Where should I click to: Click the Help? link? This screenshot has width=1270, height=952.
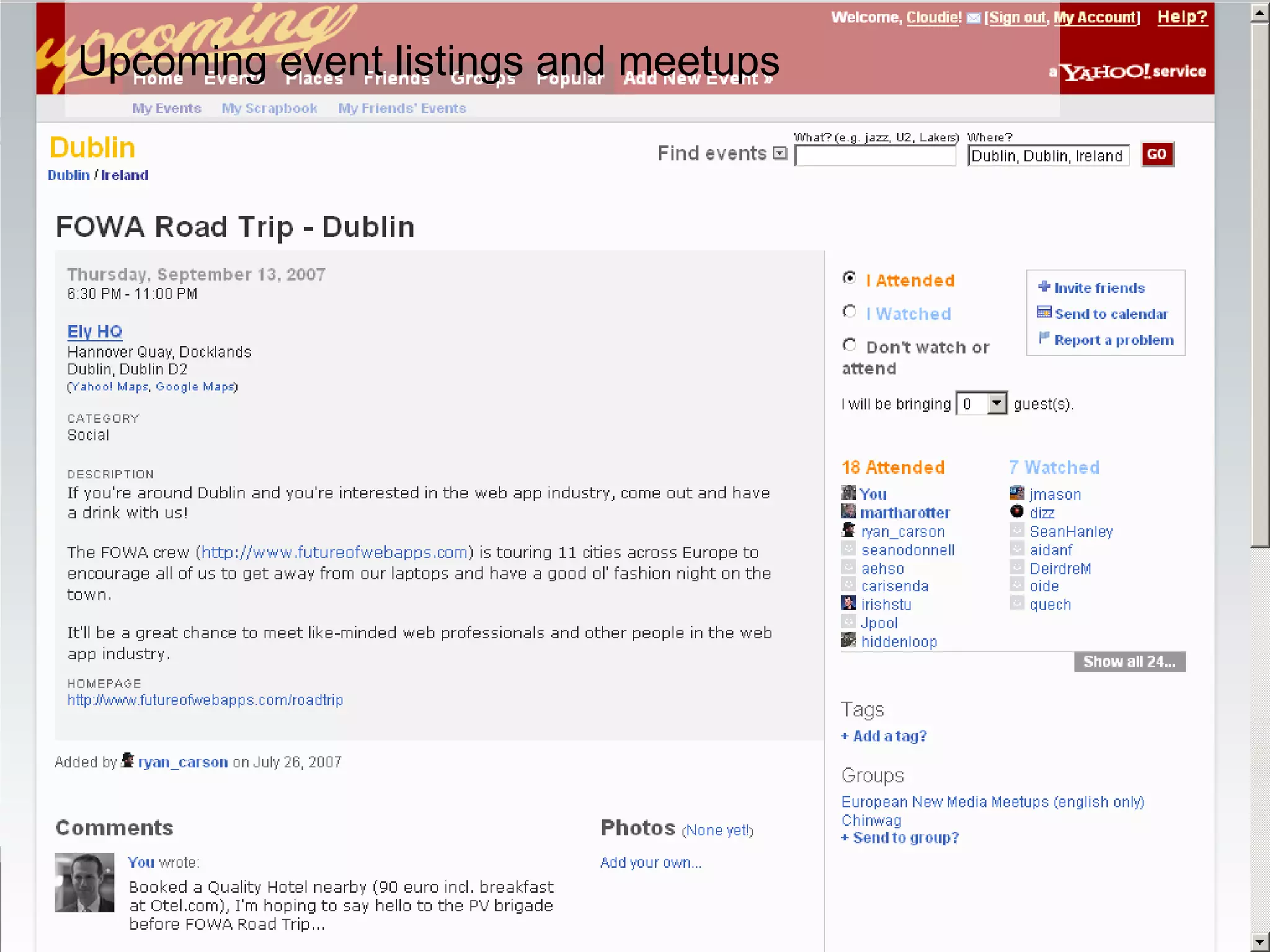point(1183,17)
